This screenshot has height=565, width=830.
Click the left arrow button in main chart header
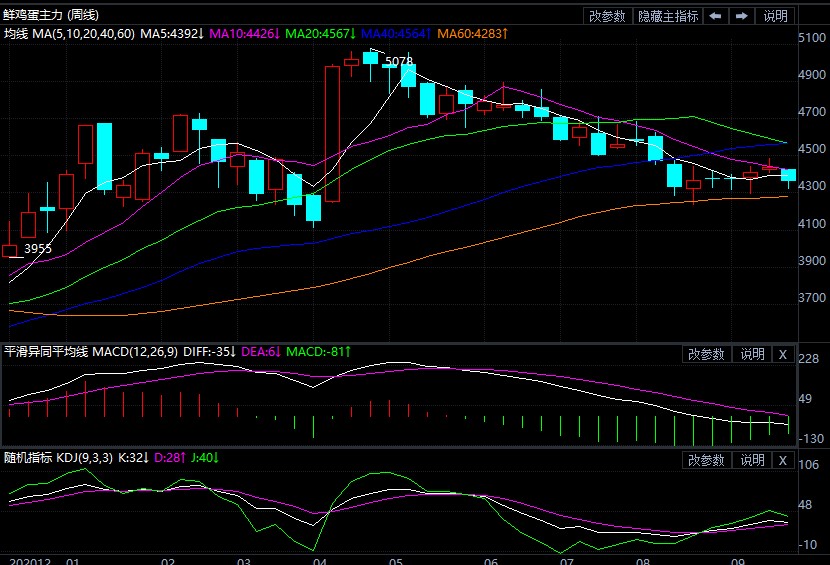click(715, 16)
